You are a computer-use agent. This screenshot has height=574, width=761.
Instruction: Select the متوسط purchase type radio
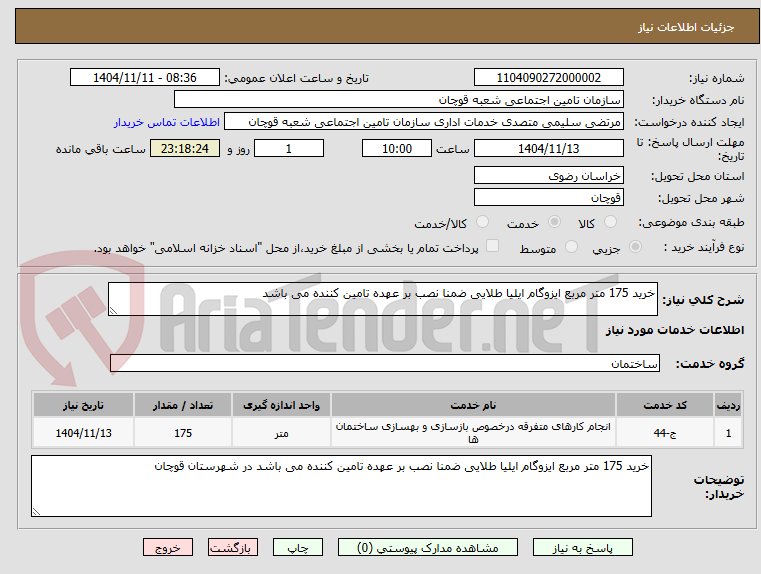tap(572, 247)
